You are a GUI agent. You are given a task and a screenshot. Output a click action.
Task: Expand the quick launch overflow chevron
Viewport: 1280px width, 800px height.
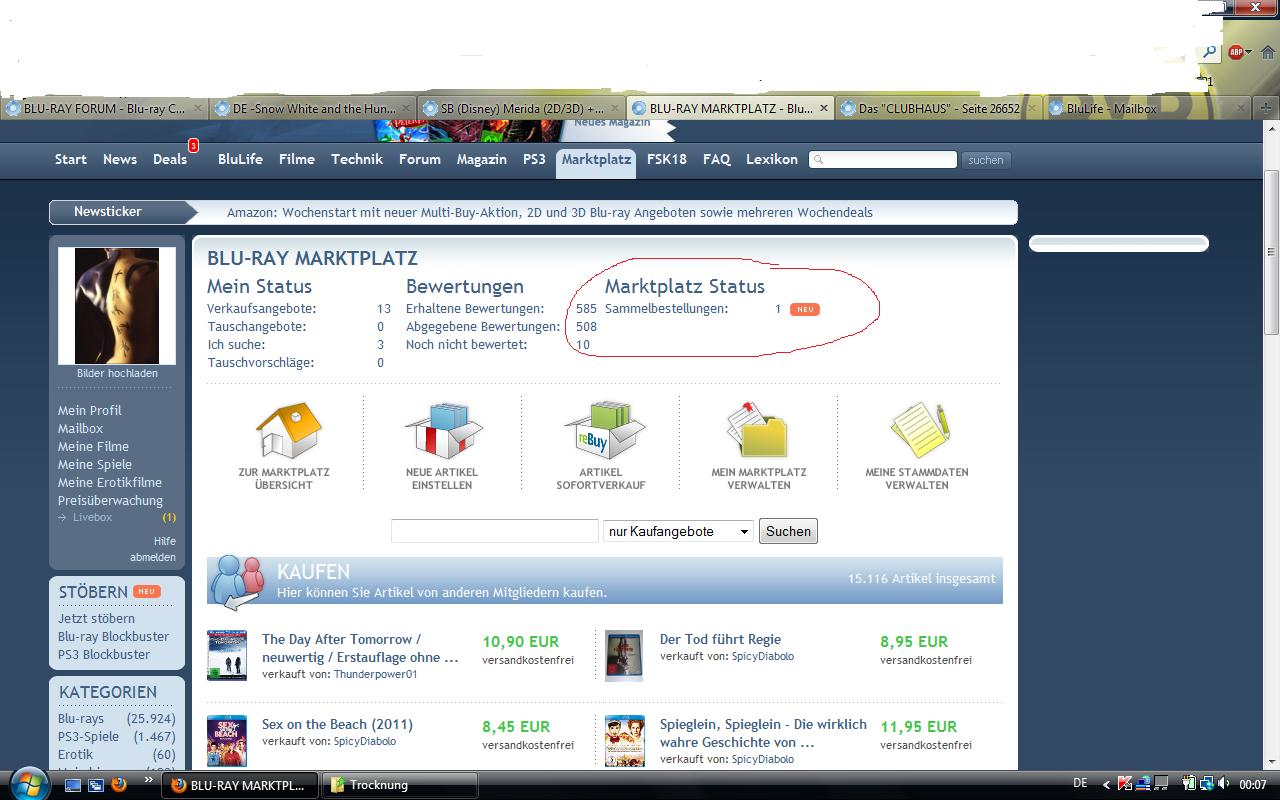tap(149, 780)
